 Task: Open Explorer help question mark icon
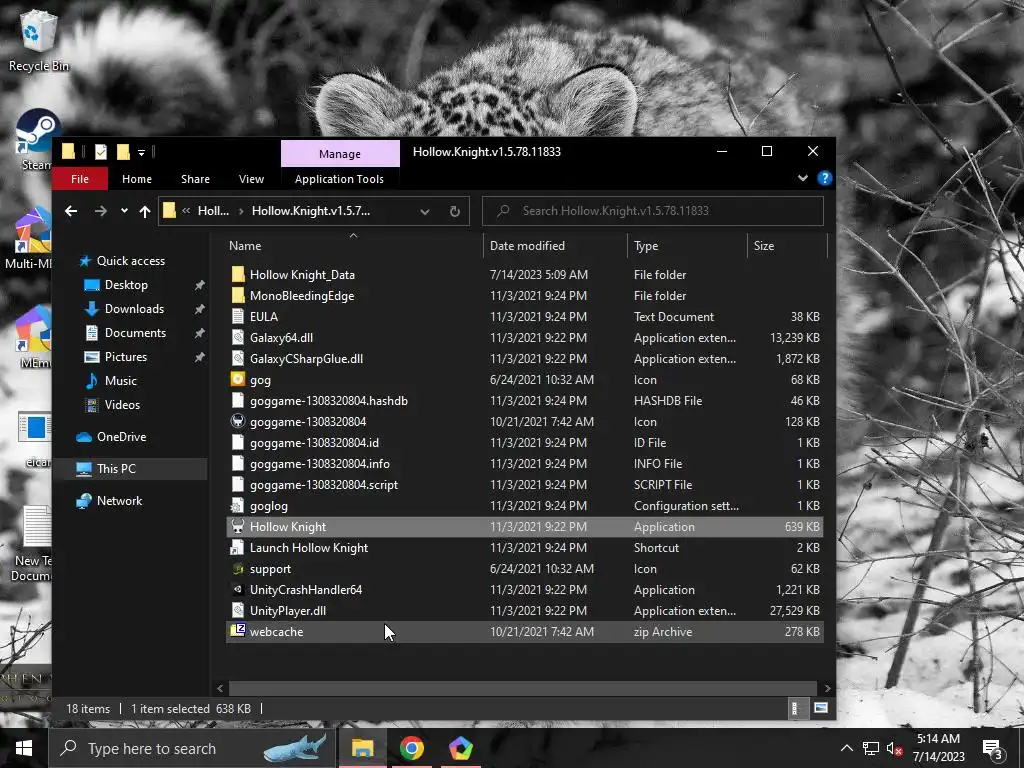coord(824,178)
